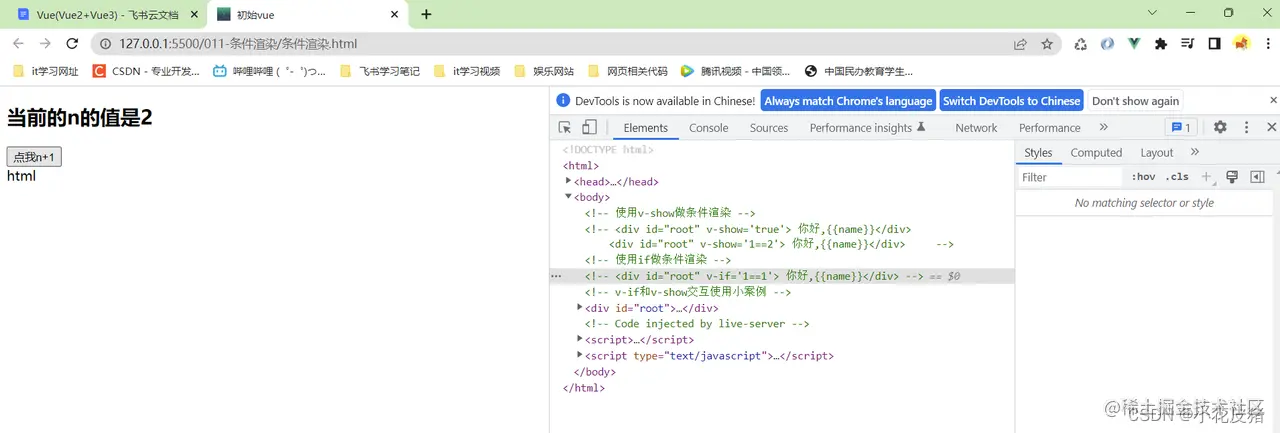1280x433 pixels.
Task: Expand the head element node
Action: [569, 181]
